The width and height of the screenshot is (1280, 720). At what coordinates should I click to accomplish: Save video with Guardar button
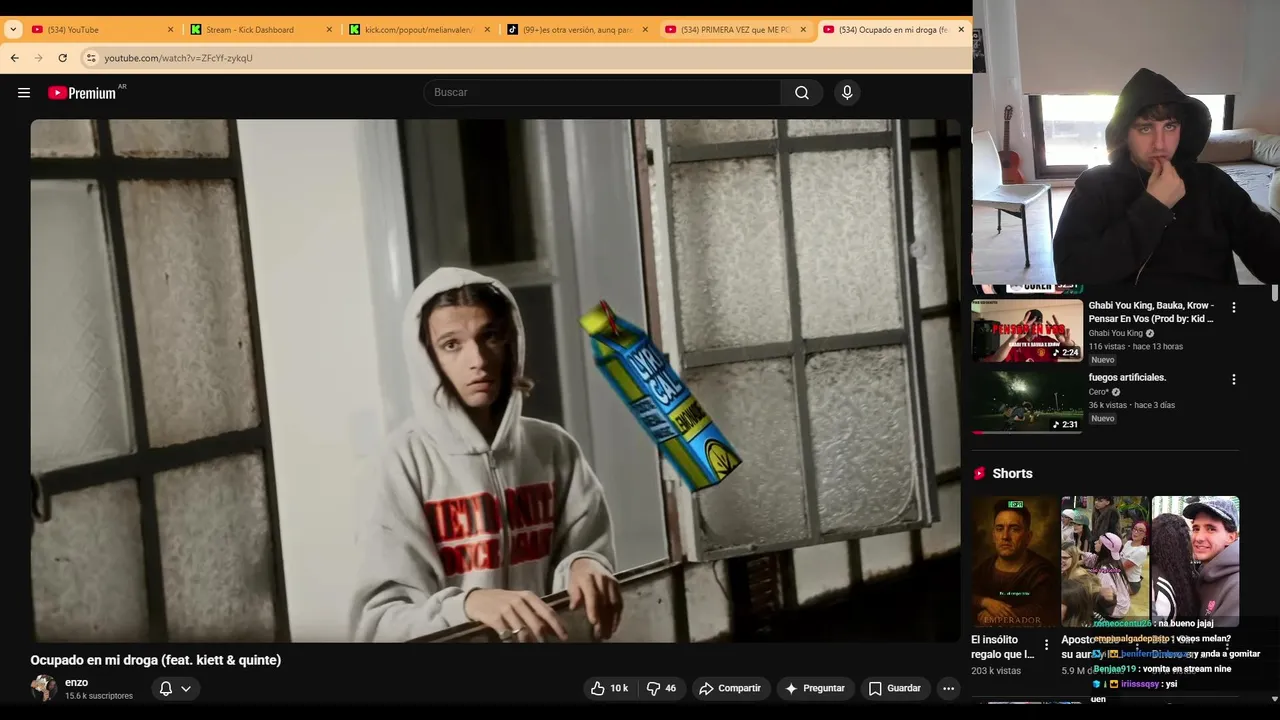[x=894, y=688]
